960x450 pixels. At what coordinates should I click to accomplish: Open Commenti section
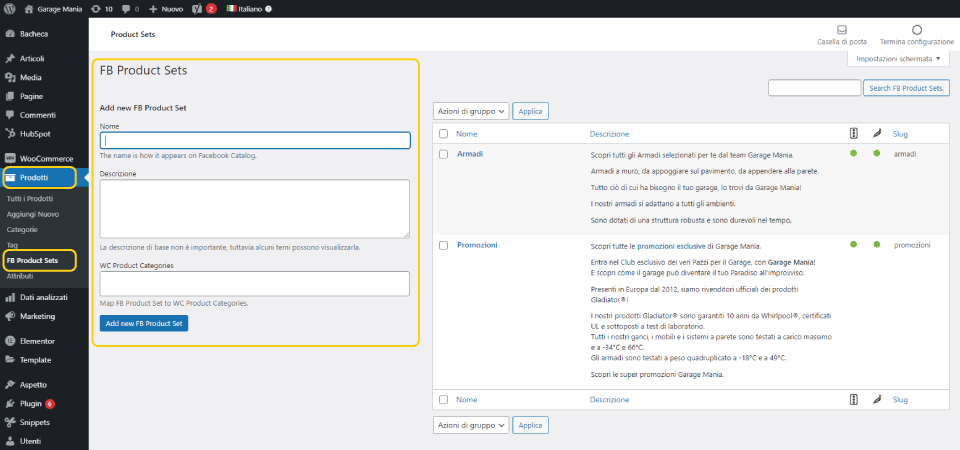pyautogui.click(x=37, y=115)
